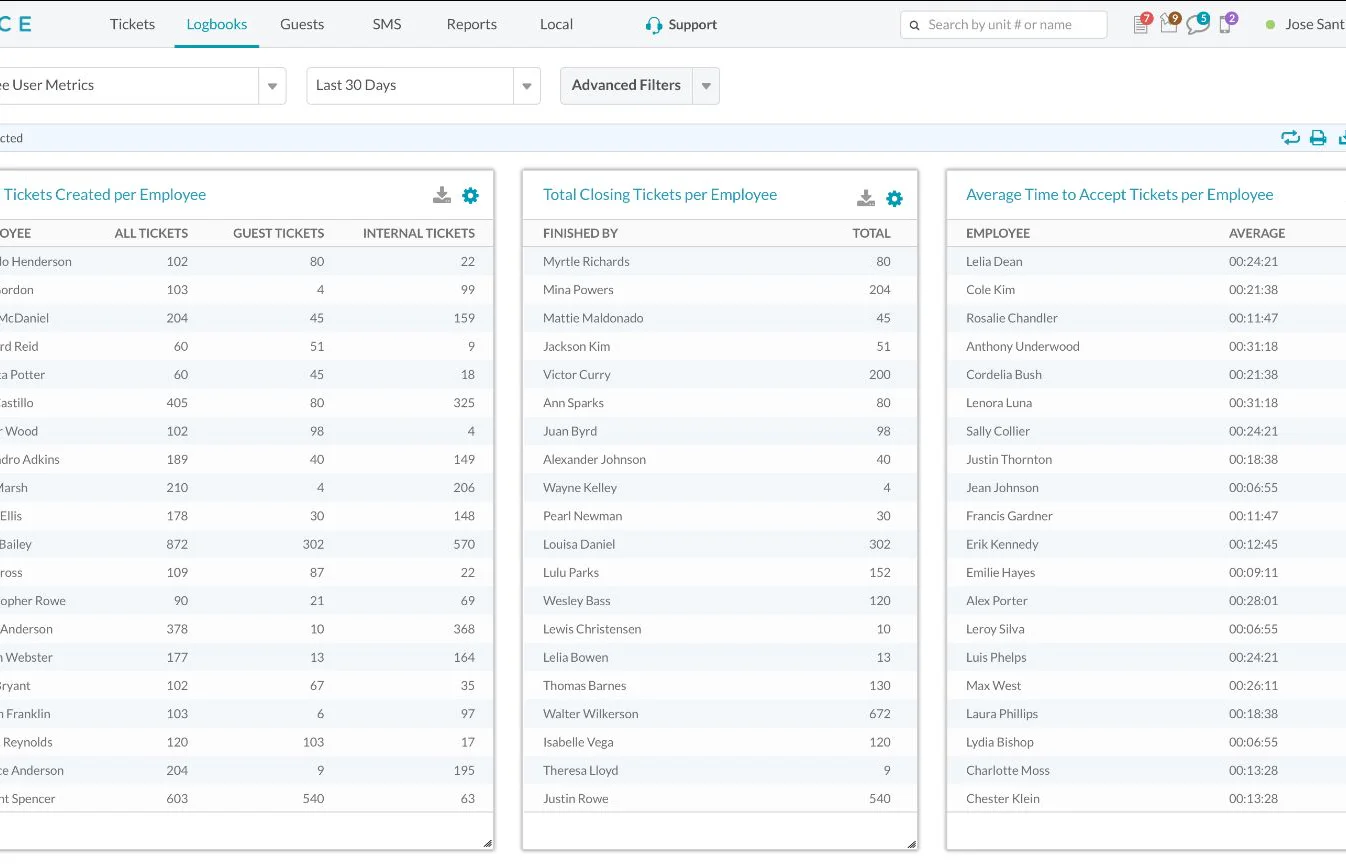The width and height of the screenshot is (1346, 868).
Task: Expand the arrow beside Advanced Filters
Action: pos(706,86)
